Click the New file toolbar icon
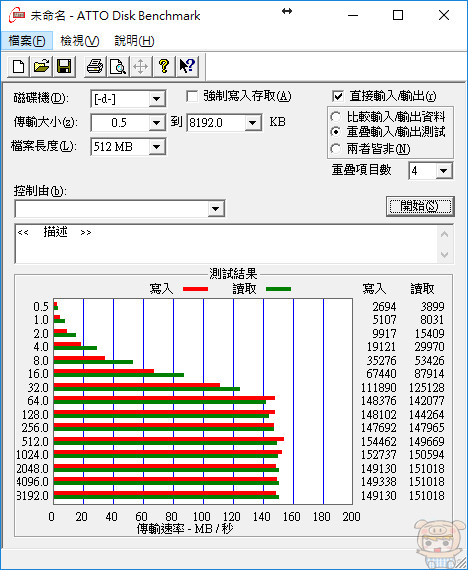This screenshot has width=468, height=570. 18,67
